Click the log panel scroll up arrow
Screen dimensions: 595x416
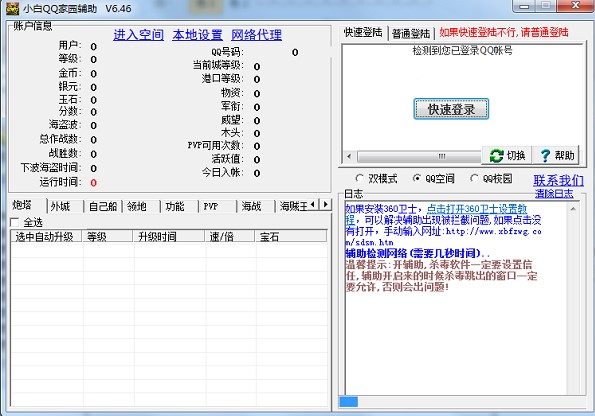click(573, 208)
